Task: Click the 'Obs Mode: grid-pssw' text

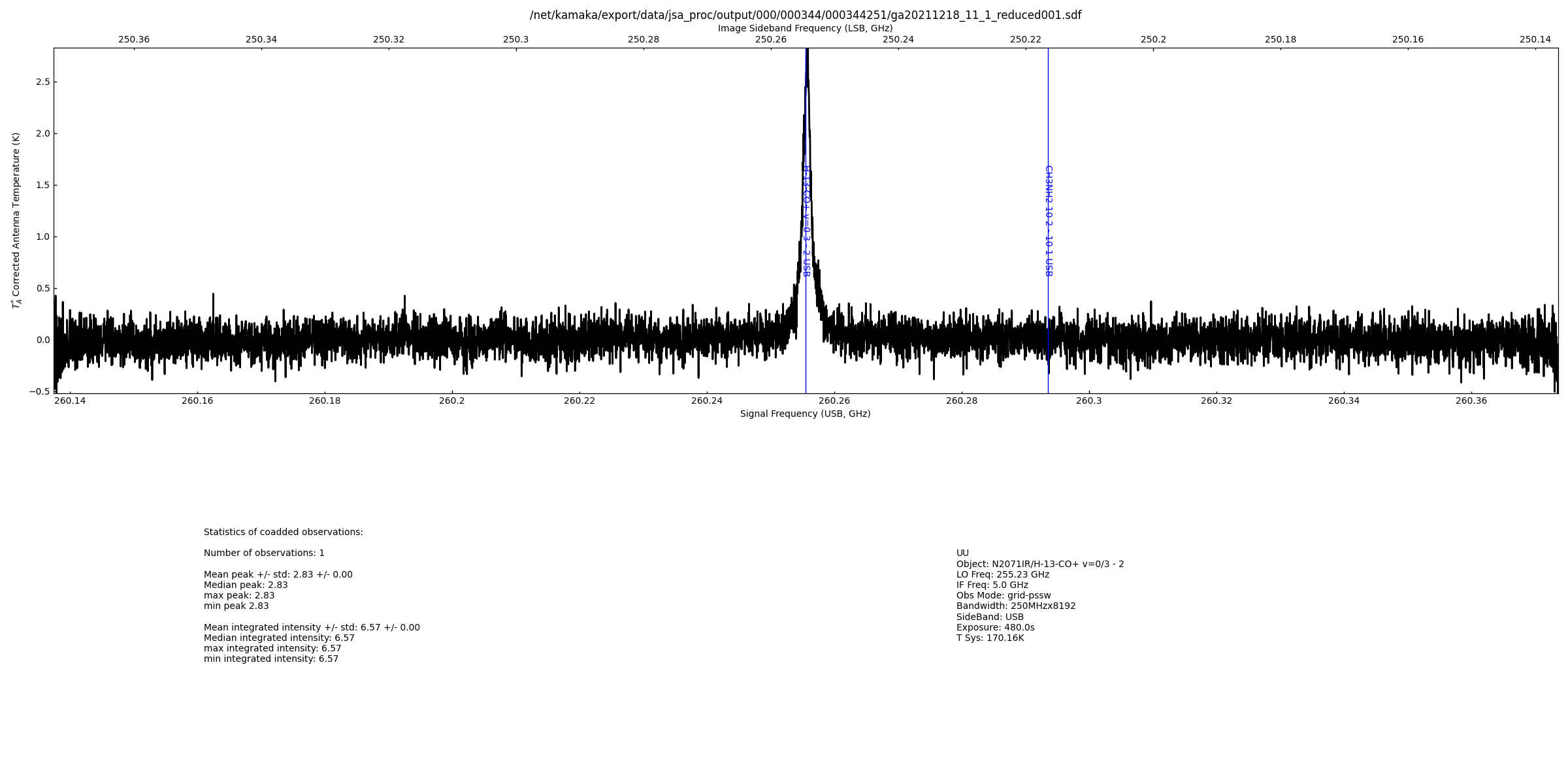Action: pyautogui.click(x=1003, y=595)
